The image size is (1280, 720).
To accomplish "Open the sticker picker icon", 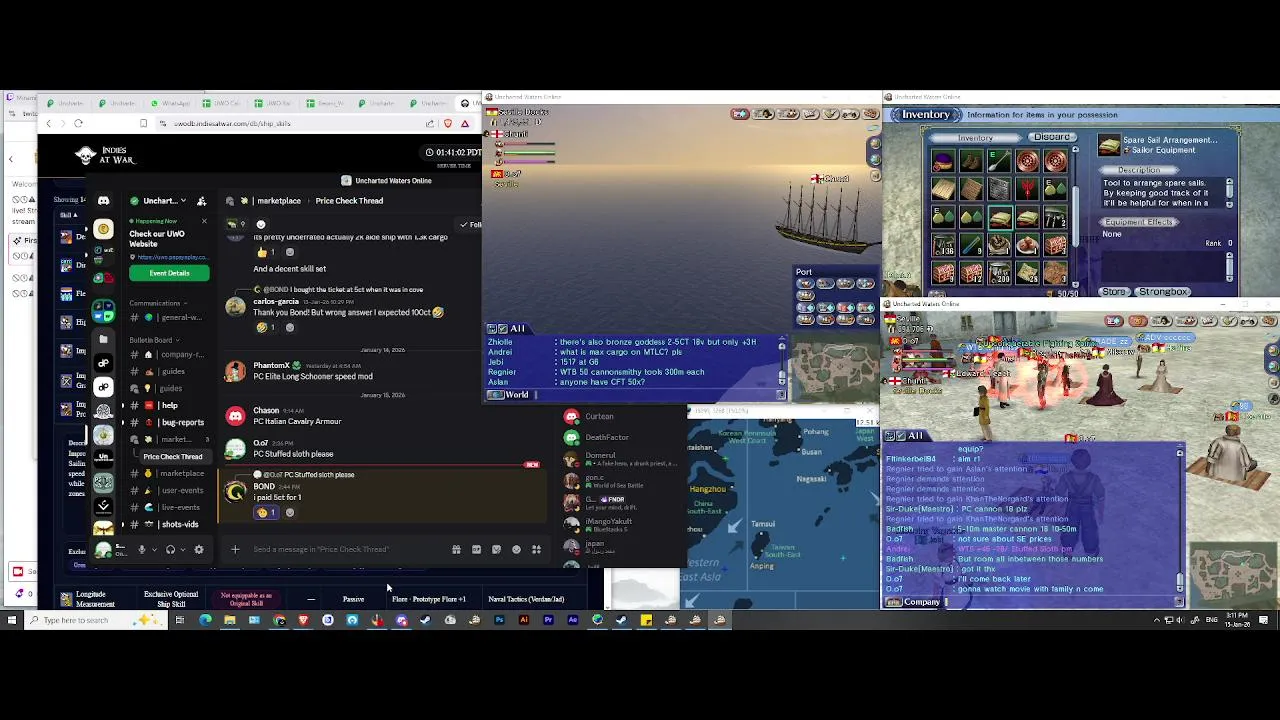I will (x=496, y=549).
